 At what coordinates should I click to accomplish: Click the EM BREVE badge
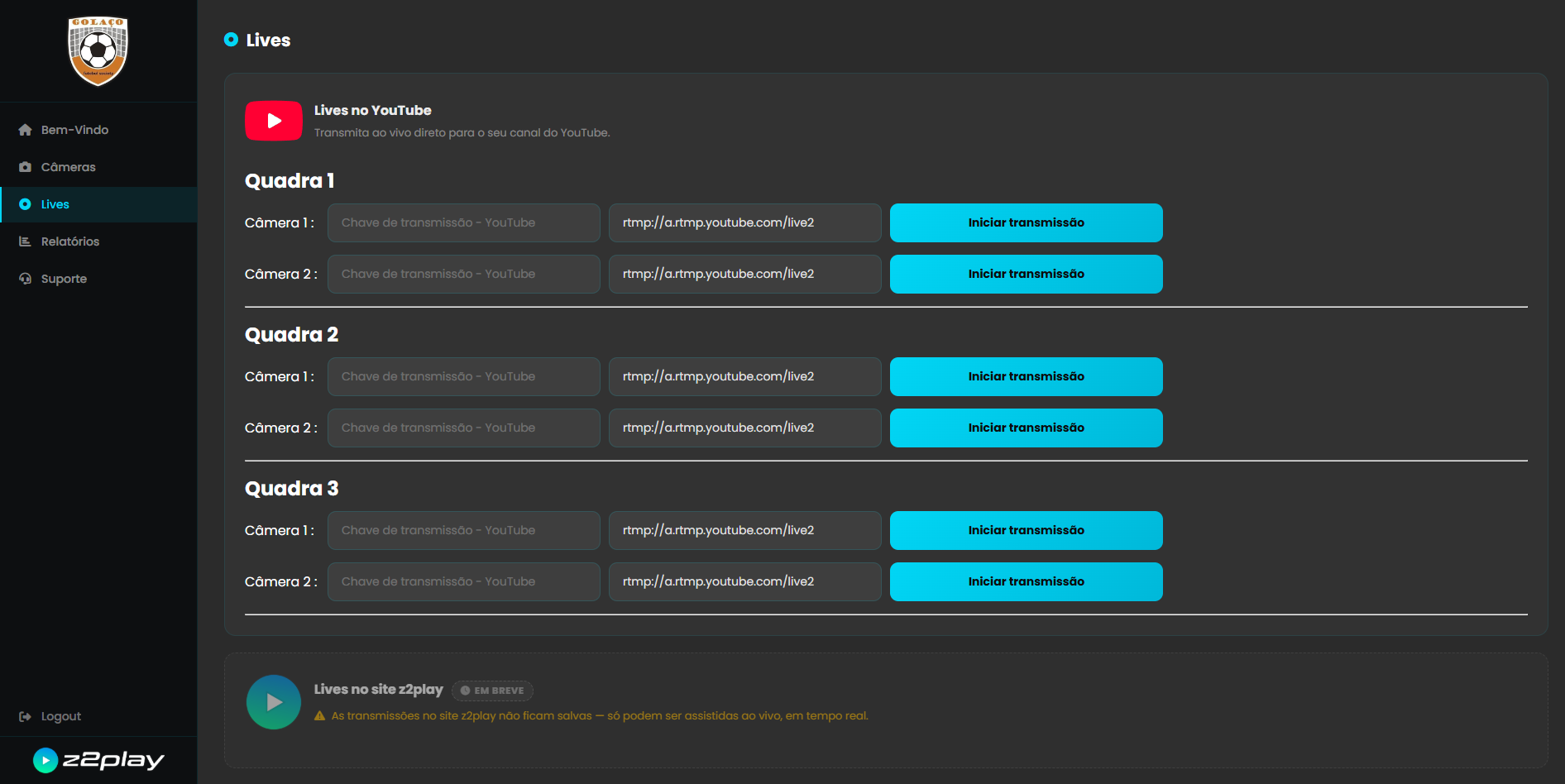492,691
